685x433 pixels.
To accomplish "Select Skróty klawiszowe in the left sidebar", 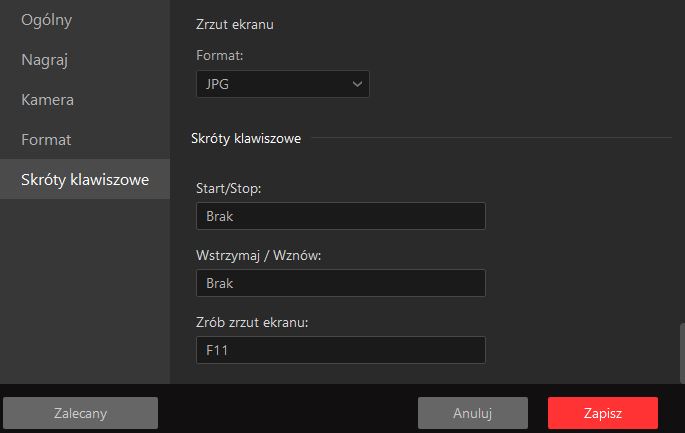I will point(85,179).
